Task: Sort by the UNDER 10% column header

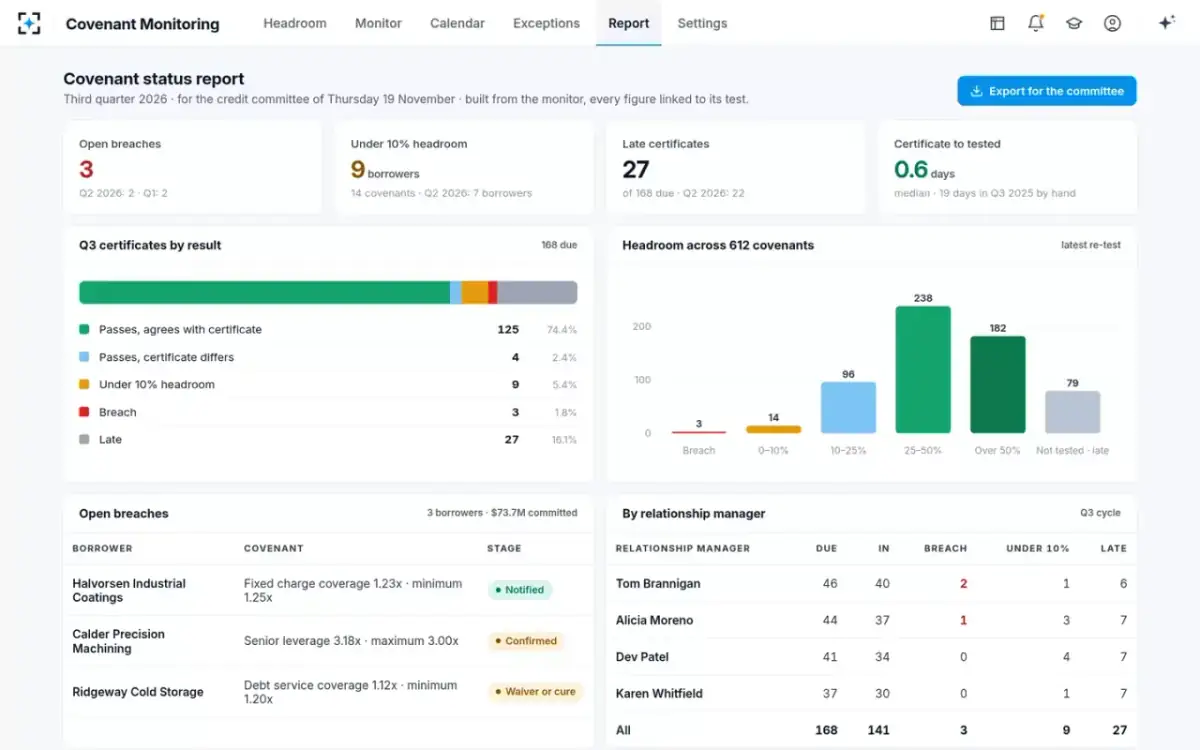Action: [1038, 548]
